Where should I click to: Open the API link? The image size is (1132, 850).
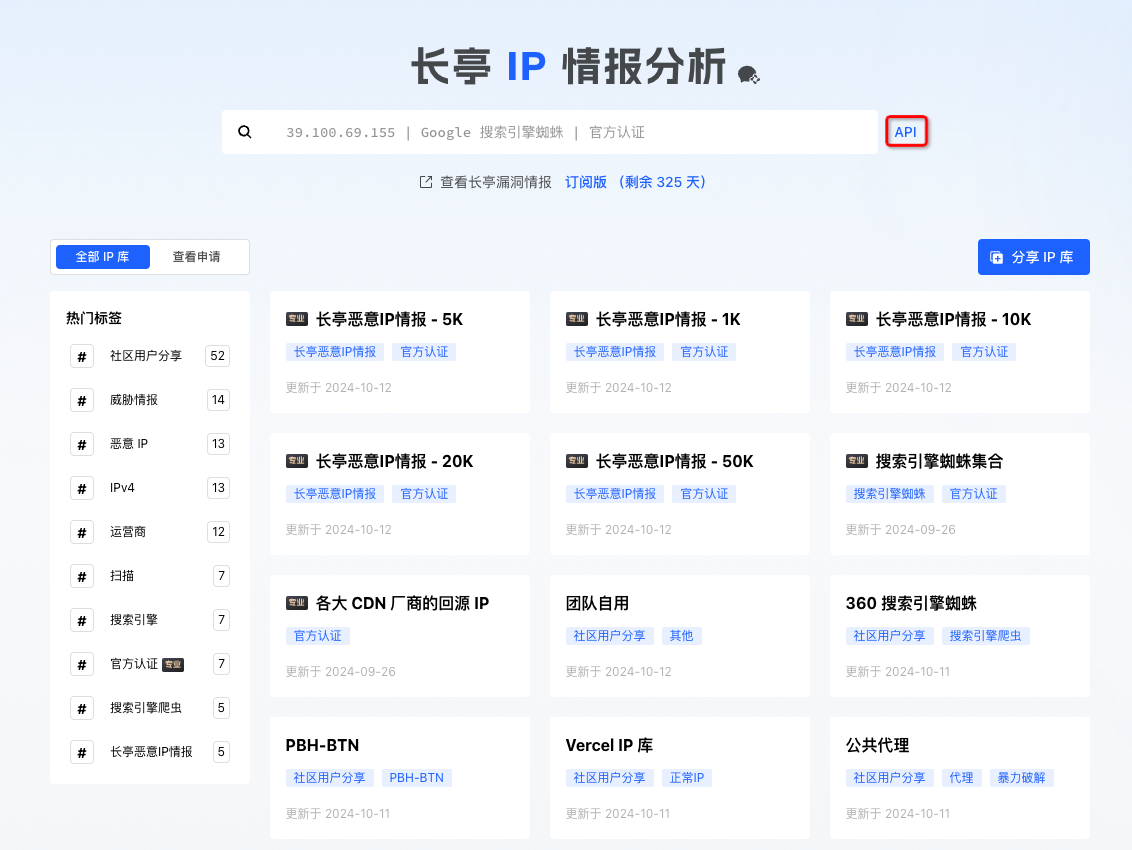905,132
